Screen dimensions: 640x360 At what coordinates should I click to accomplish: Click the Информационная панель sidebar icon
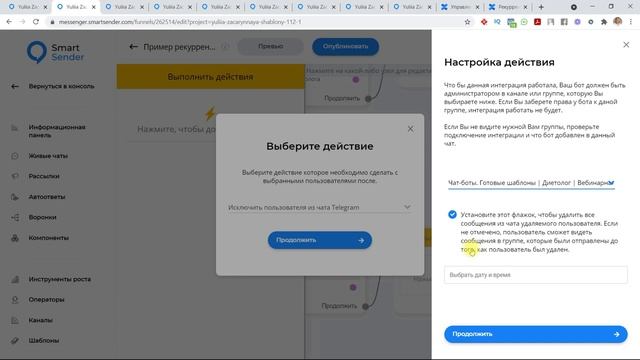[x=15, y=128]
